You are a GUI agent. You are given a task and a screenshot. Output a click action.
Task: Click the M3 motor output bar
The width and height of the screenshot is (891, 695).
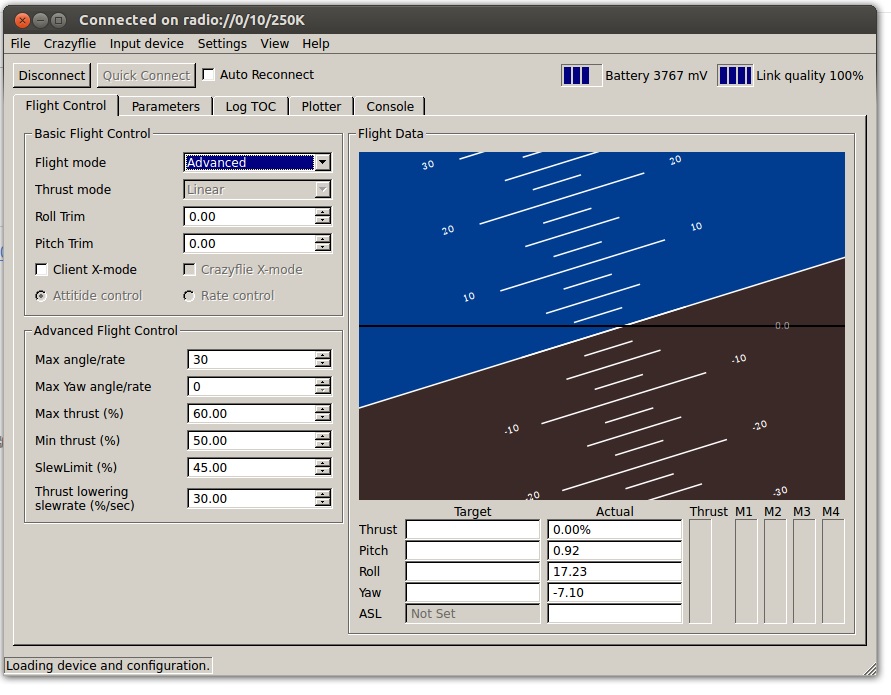click(x=804, y=571)
